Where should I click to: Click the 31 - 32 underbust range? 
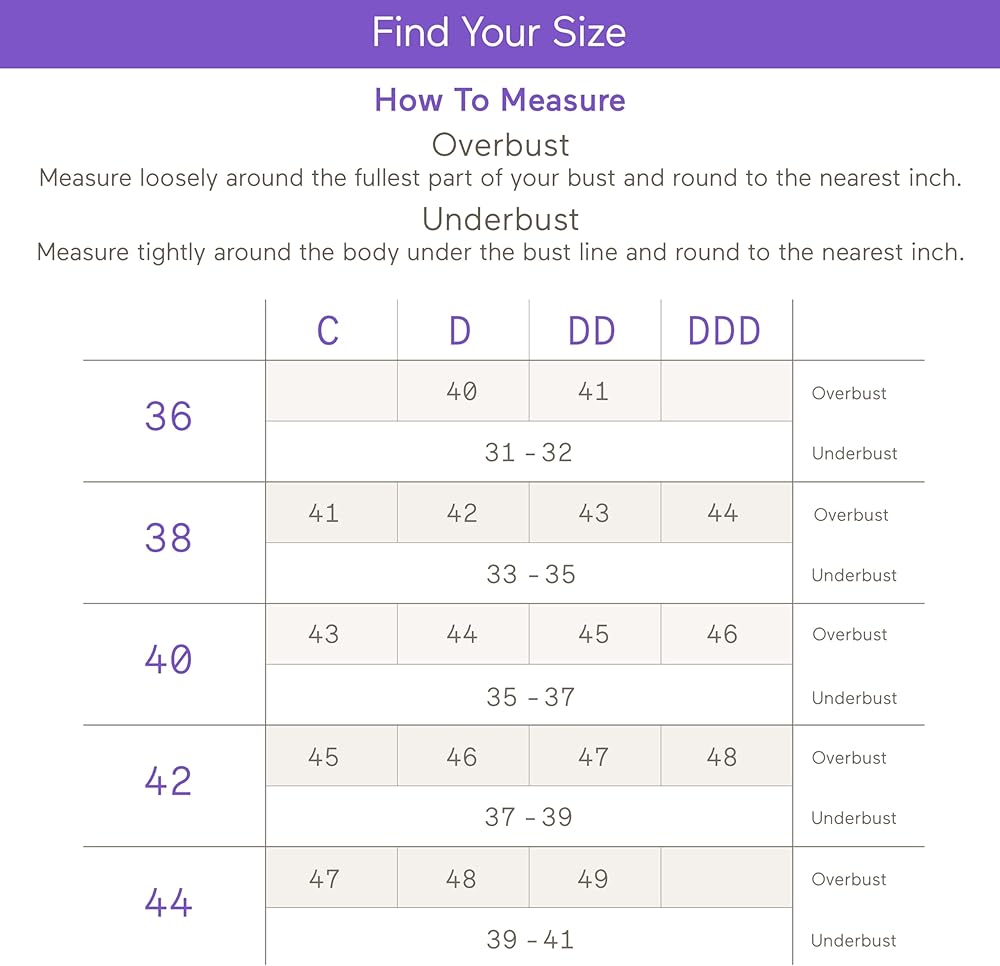pos(529,453)
